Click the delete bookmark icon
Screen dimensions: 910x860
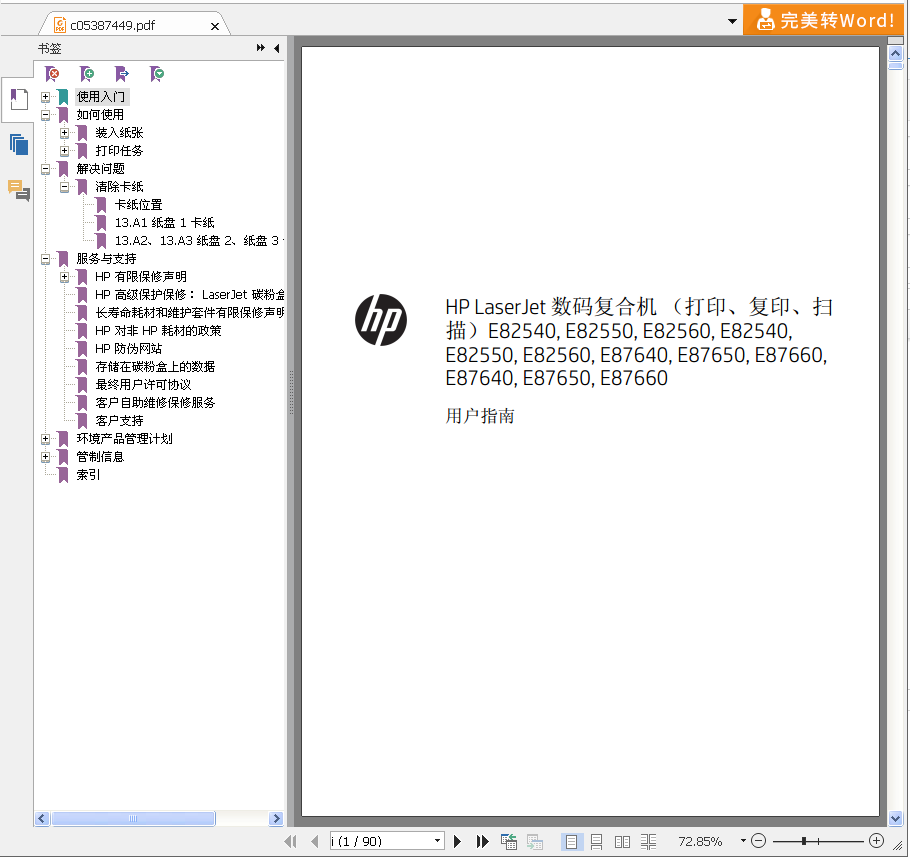52,74
